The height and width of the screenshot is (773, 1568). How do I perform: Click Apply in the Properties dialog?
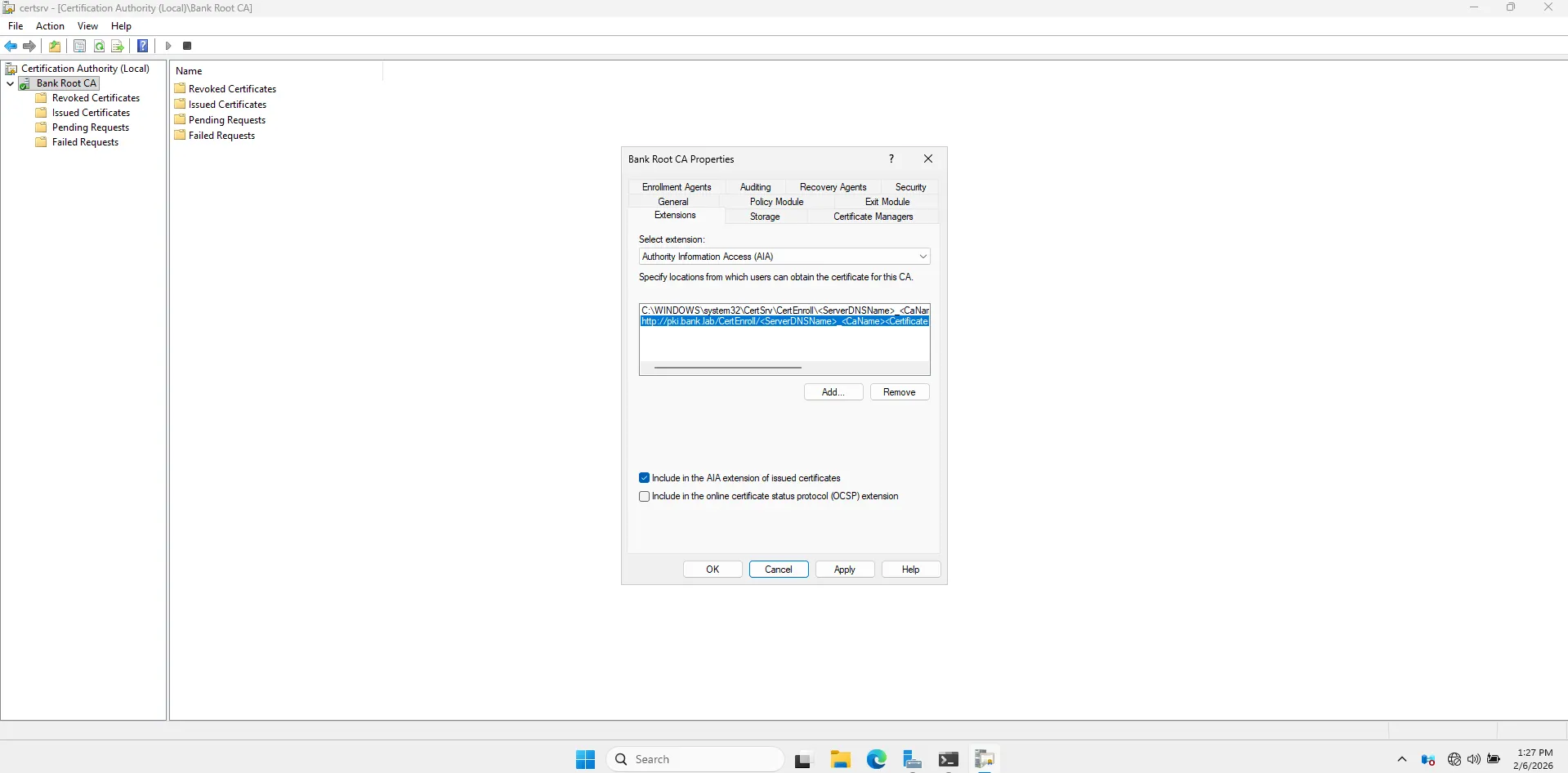pos(845,570)
